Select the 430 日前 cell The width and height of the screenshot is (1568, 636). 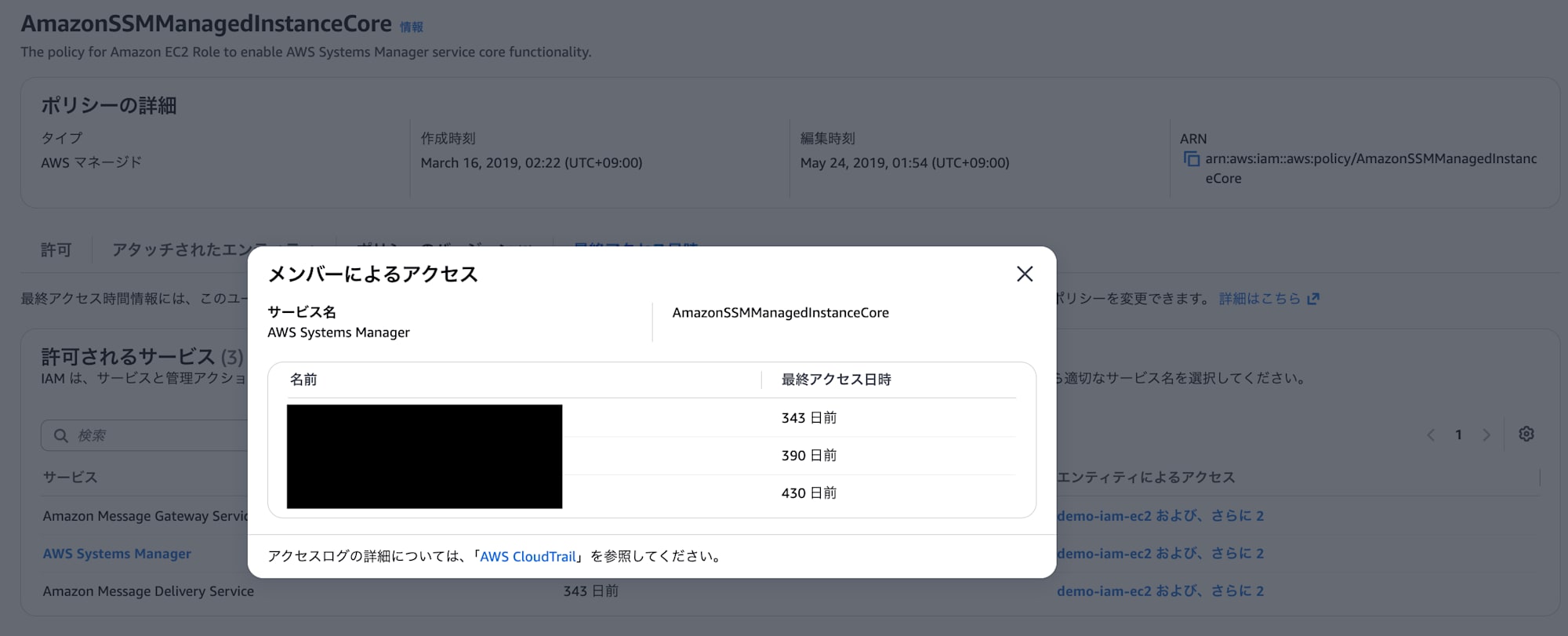pyautogui.click(x=808, y=493)
